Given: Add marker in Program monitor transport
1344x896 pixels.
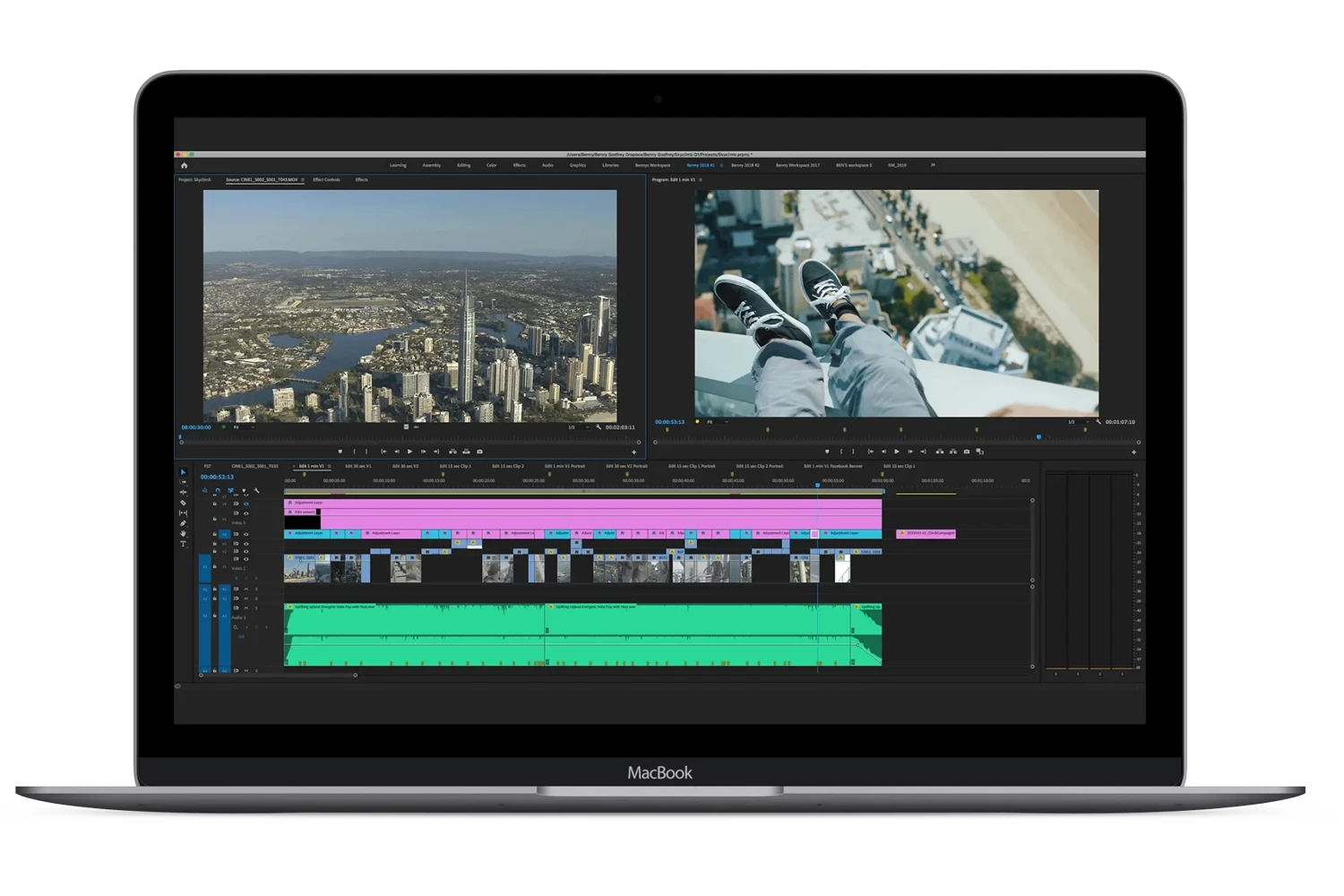Looking at the screenshot, I should click(827, 452).
